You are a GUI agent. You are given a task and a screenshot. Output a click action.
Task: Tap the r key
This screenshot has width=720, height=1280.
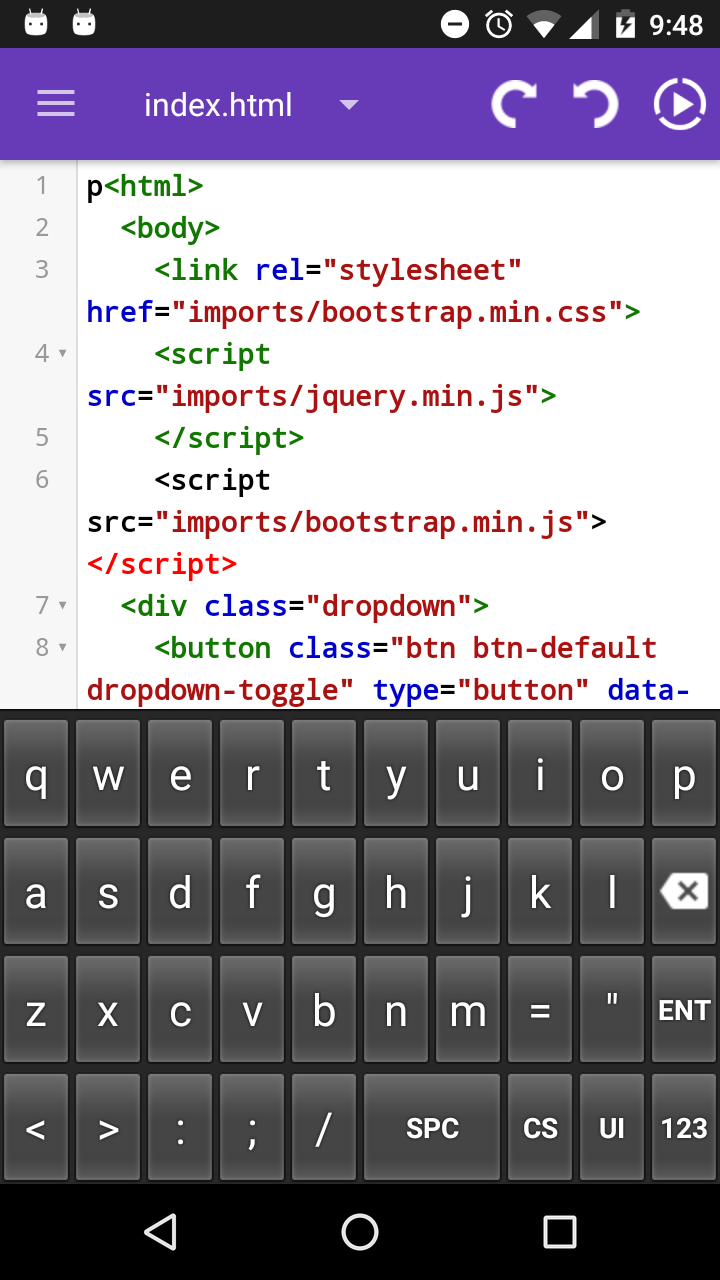252,773
